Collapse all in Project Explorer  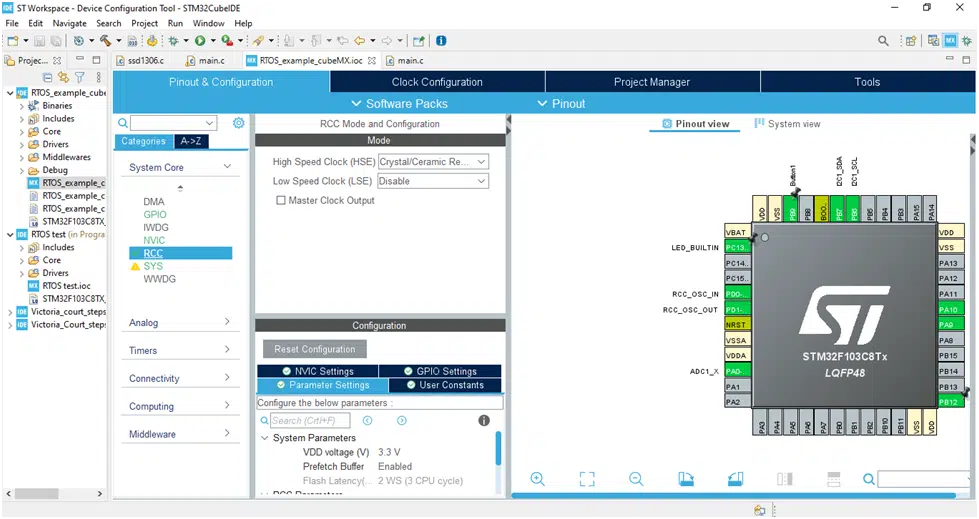pos(47,77)
